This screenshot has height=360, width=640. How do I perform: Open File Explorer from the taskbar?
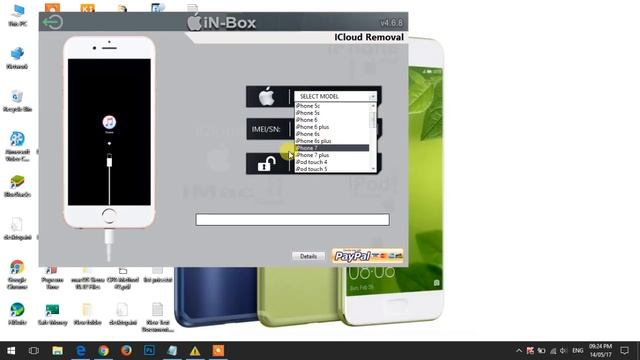click(x=57, y=351)
